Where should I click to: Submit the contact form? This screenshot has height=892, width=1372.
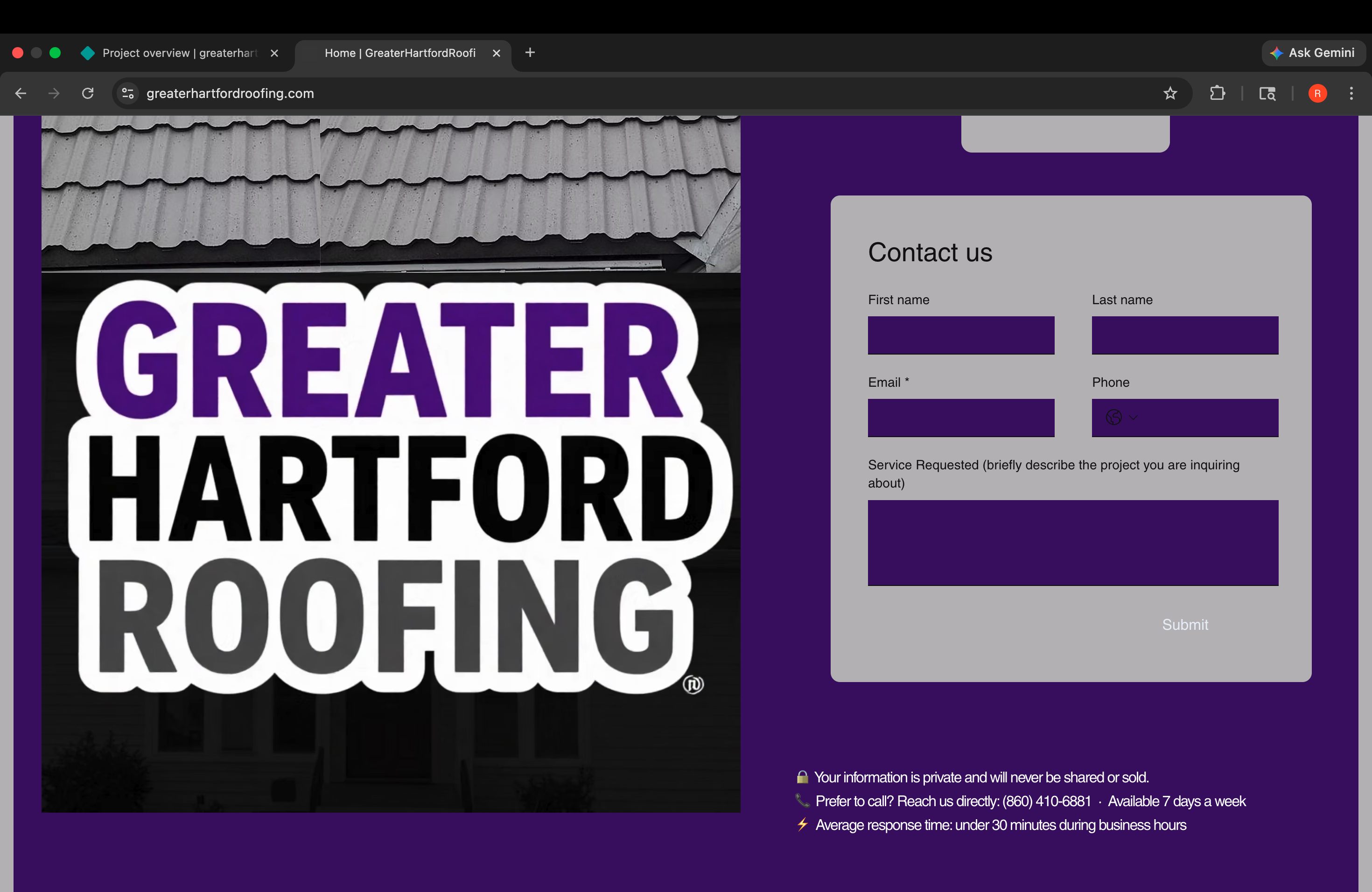pyautogui.click(x=1185, y=625)
